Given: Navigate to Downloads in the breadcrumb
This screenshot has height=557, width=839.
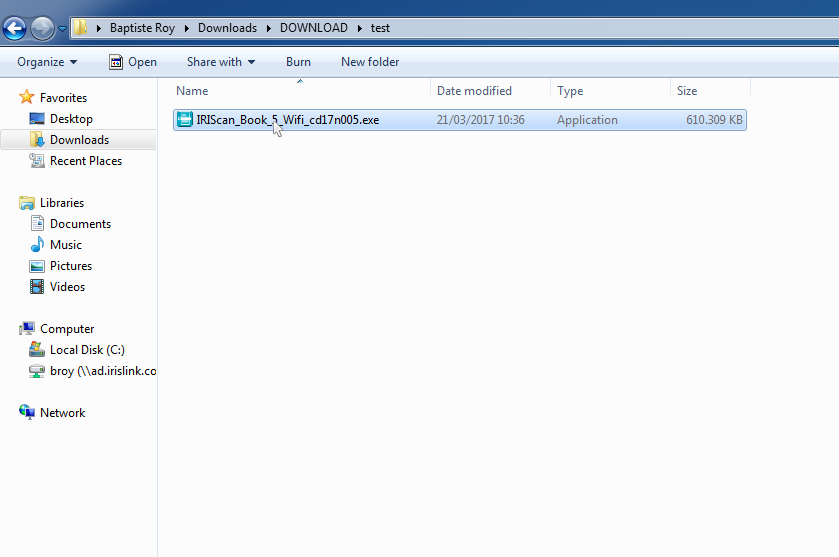Looking at the screenshot, I should point(227,28).
